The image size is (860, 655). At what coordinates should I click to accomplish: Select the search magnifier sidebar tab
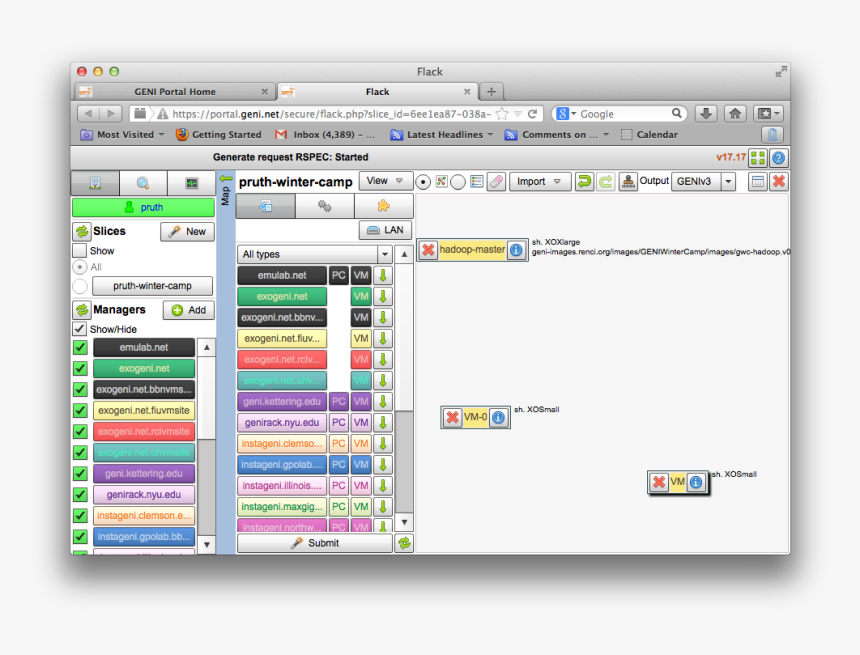point(143,183)
